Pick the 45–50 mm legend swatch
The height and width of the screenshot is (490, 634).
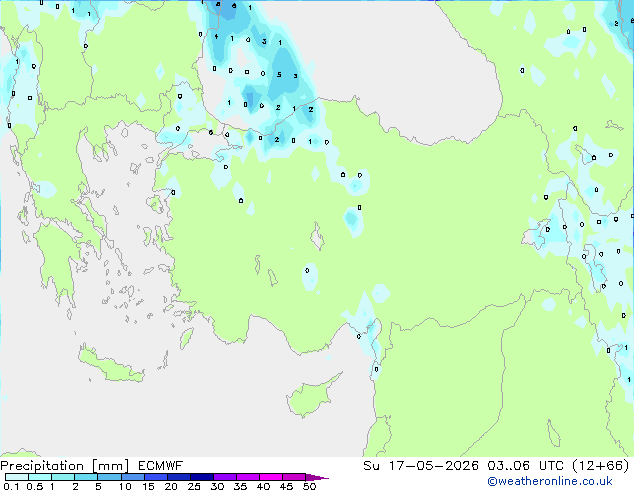tap(294, 477)
